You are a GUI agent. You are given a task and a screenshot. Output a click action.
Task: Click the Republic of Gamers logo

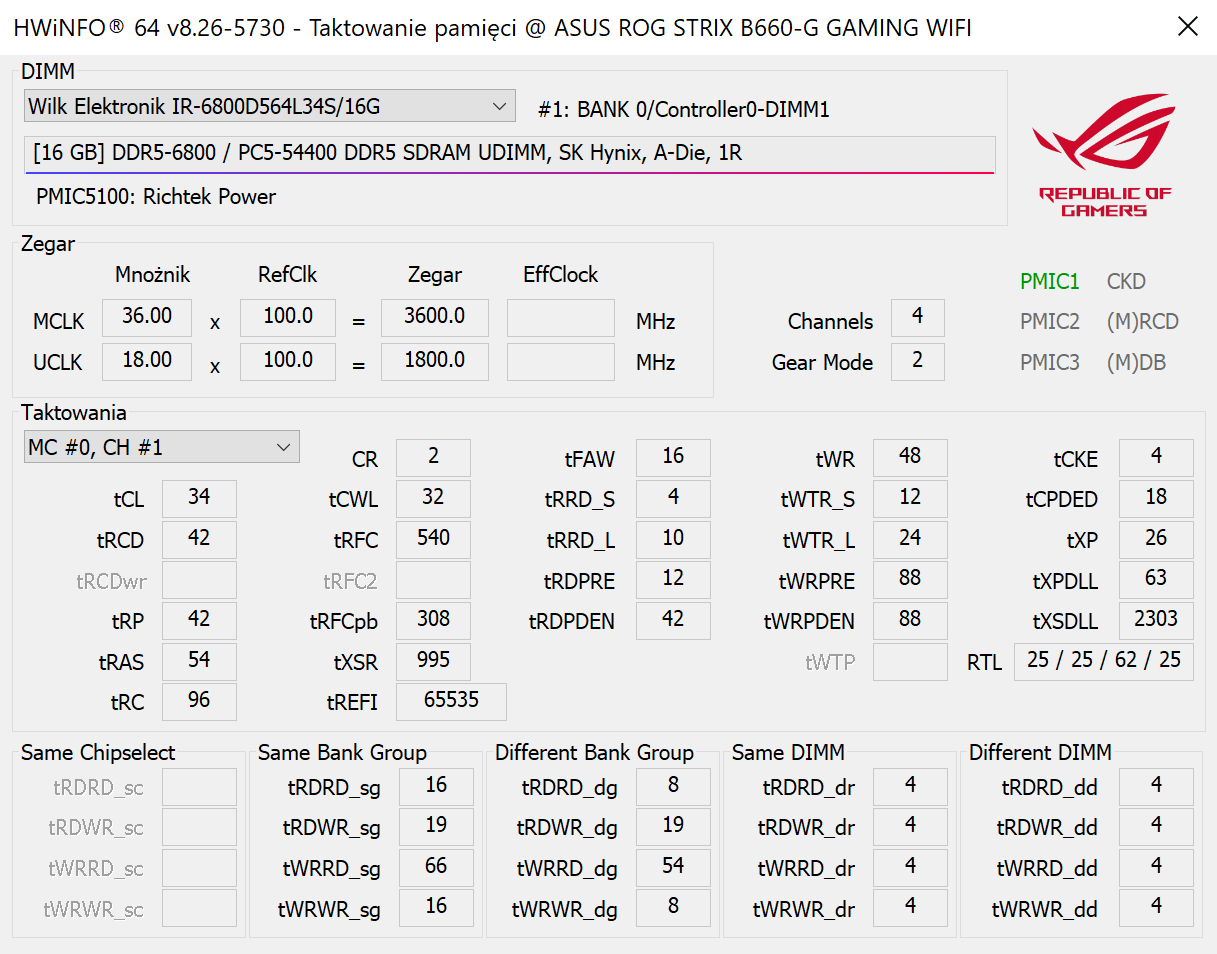[1103, 155]
